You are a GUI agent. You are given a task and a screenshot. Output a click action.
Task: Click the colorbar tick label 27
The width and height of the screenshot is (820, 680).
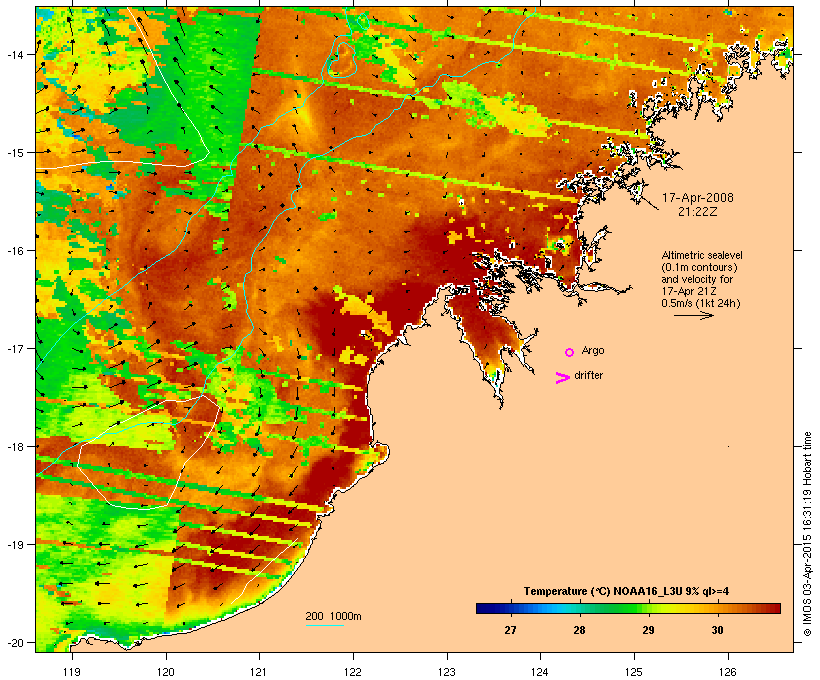point(510,630)
